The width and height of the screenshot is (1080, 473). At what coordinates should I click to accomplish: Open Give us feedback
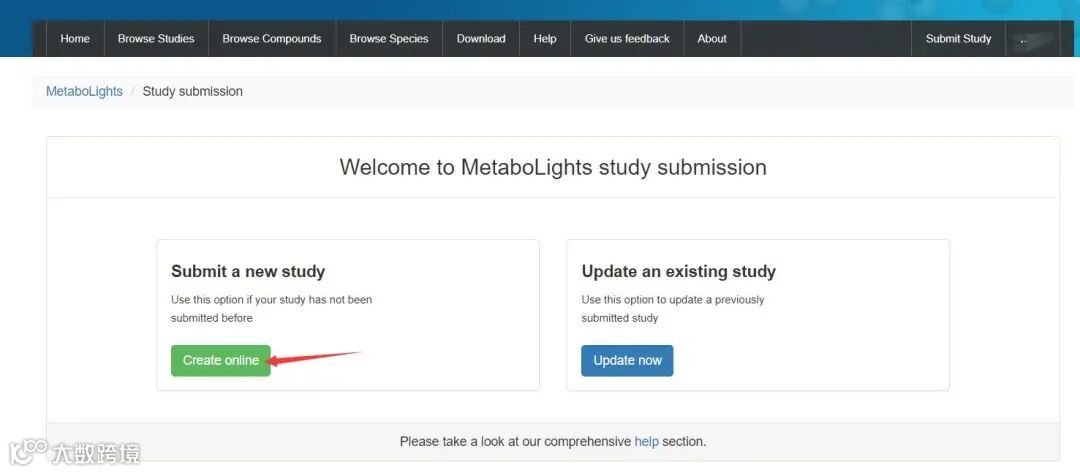(x=627, y=39)
